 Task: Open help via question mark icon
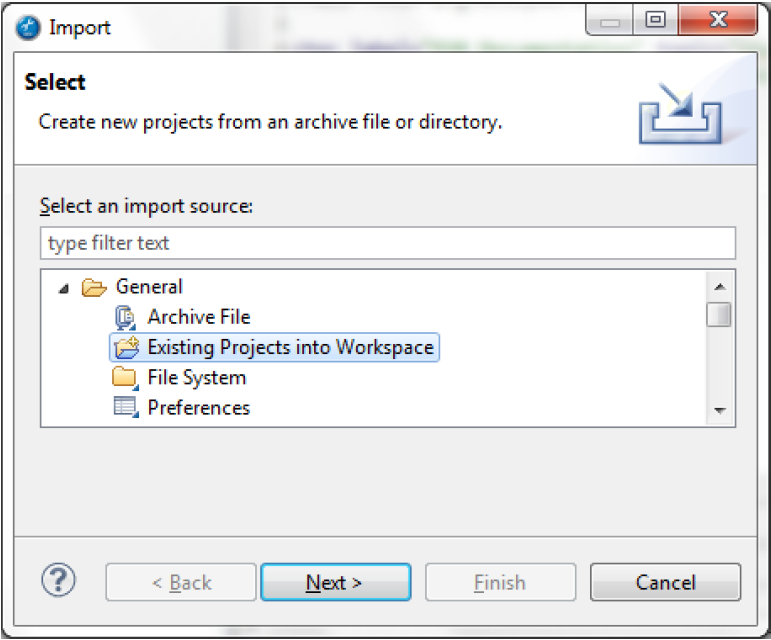tap(57, 580)
